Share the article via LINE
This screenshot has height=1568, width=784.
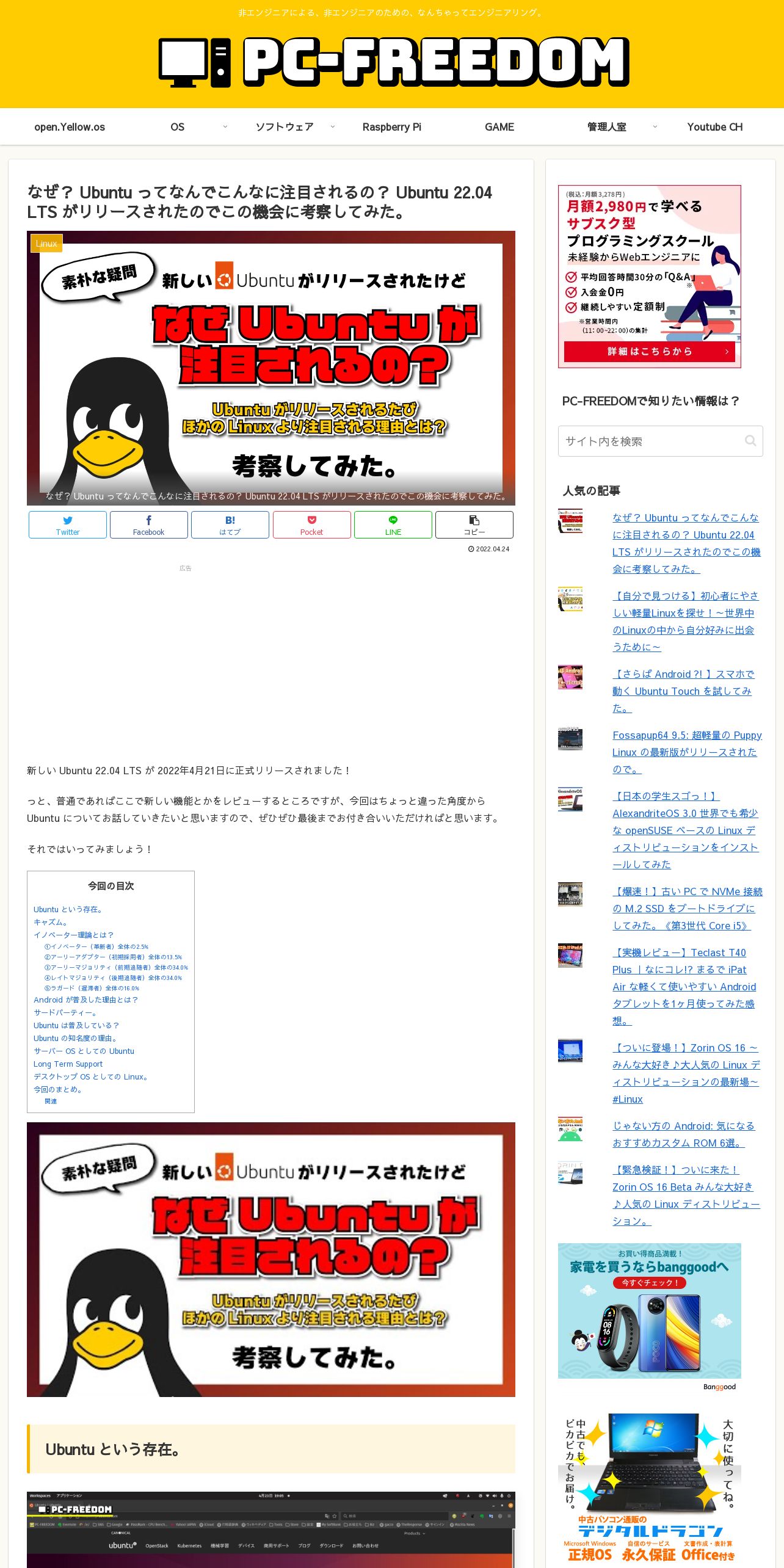pos(393,524)
